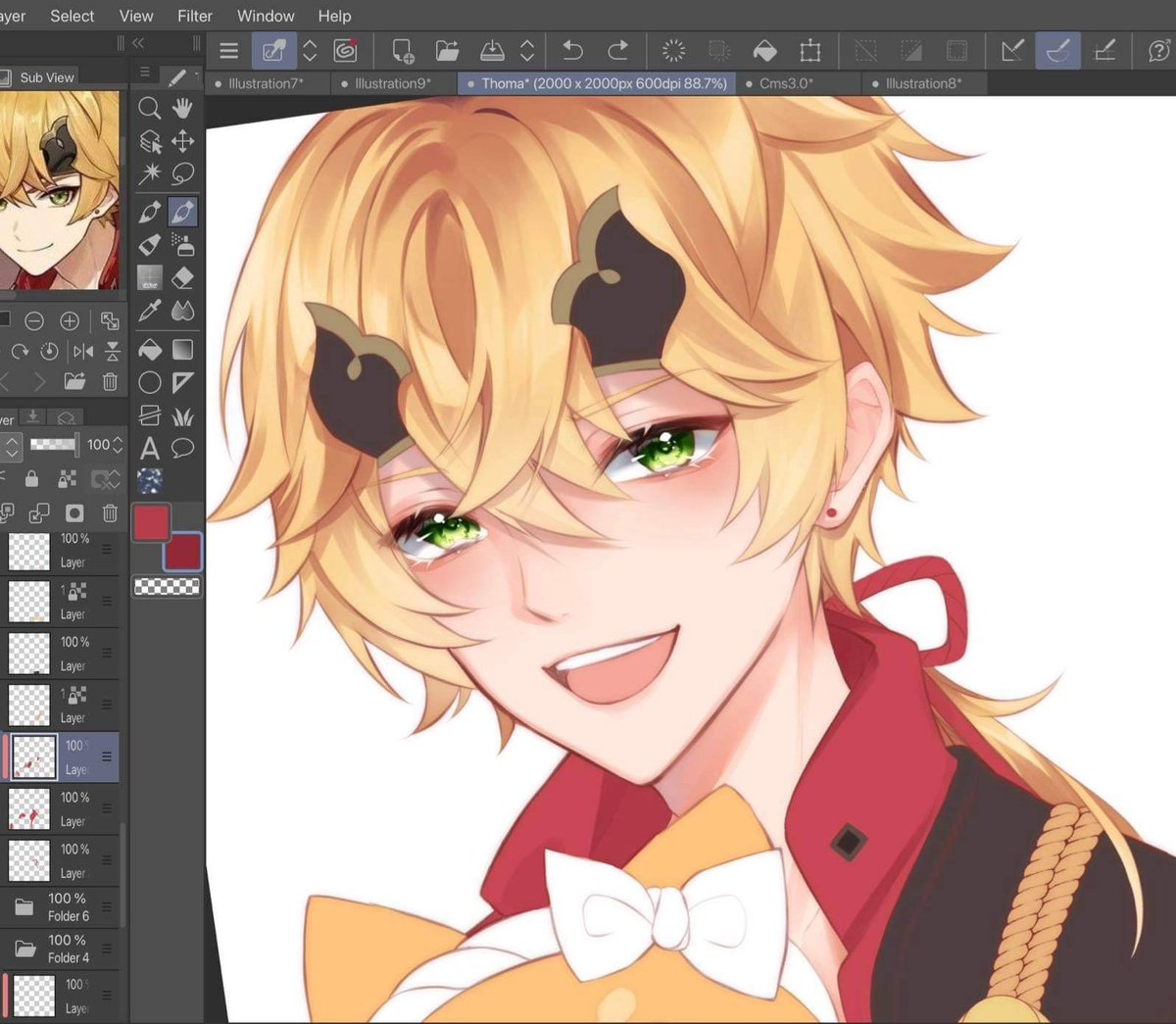Open the Filter menu
Image resolution: width=1176 pixels, height=1024 pixels.
pyautogui.click(x=195, y=16)
